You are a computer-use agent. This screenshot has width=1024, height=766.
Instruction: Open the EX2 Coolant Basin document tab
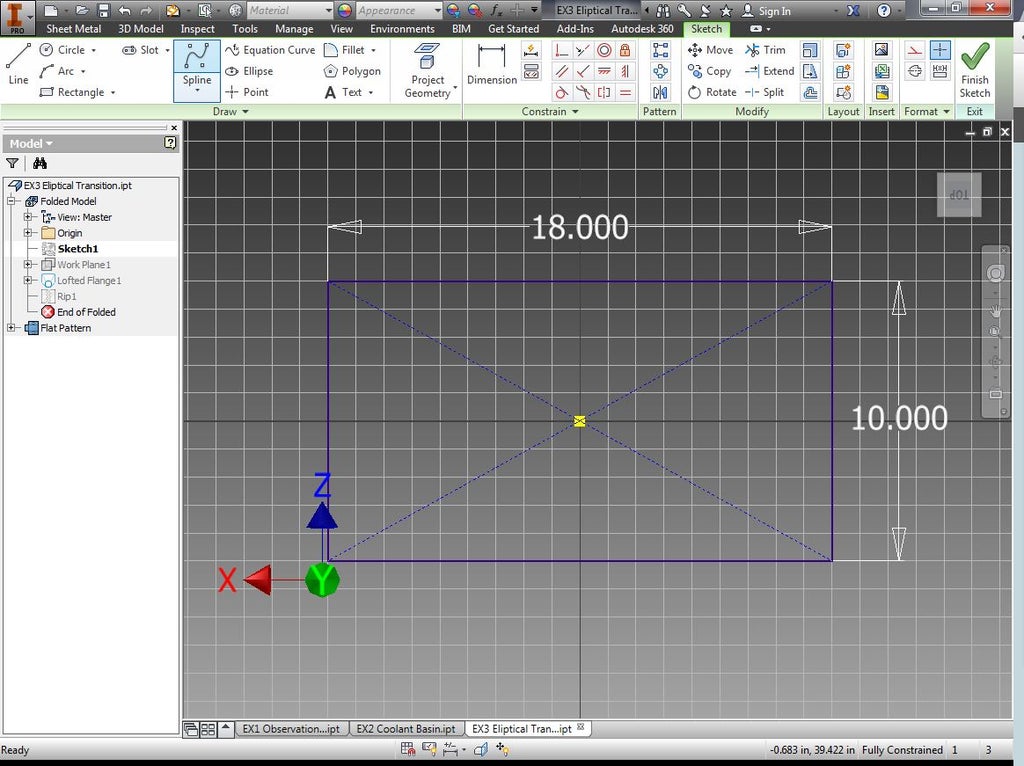click(406, 728)
